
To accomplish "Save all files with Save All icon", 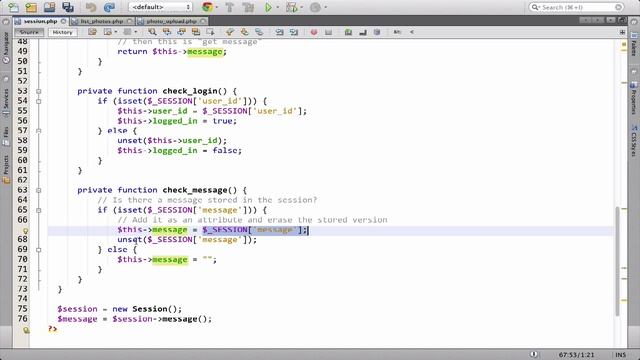I will tap(68, 7).
